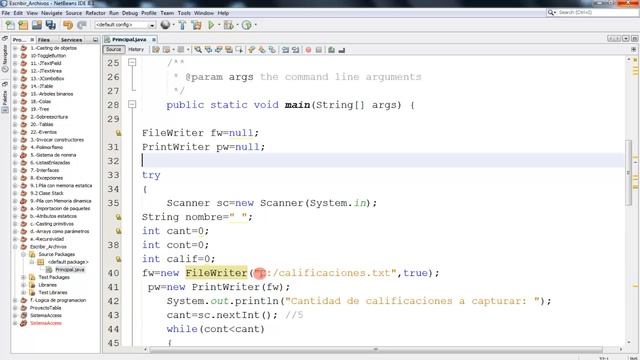Open the Run Project dropdown arrow
The height and width of the screenshot is (360, 640).
(219, 25)
